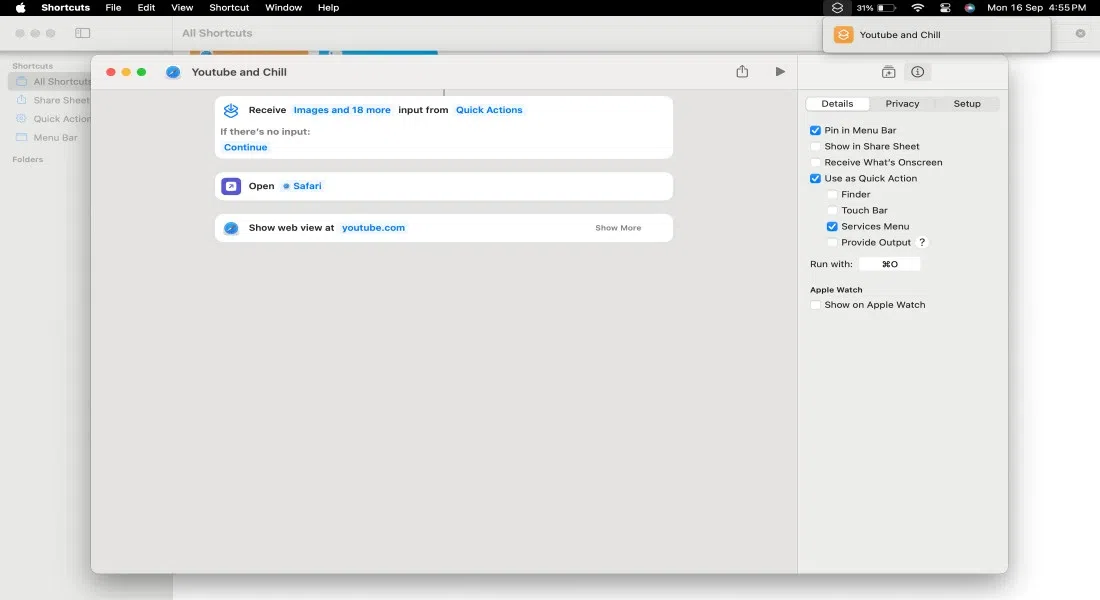Click the Show web view Safari icon
Screen dimensions: 1100x600
[231, 228]
